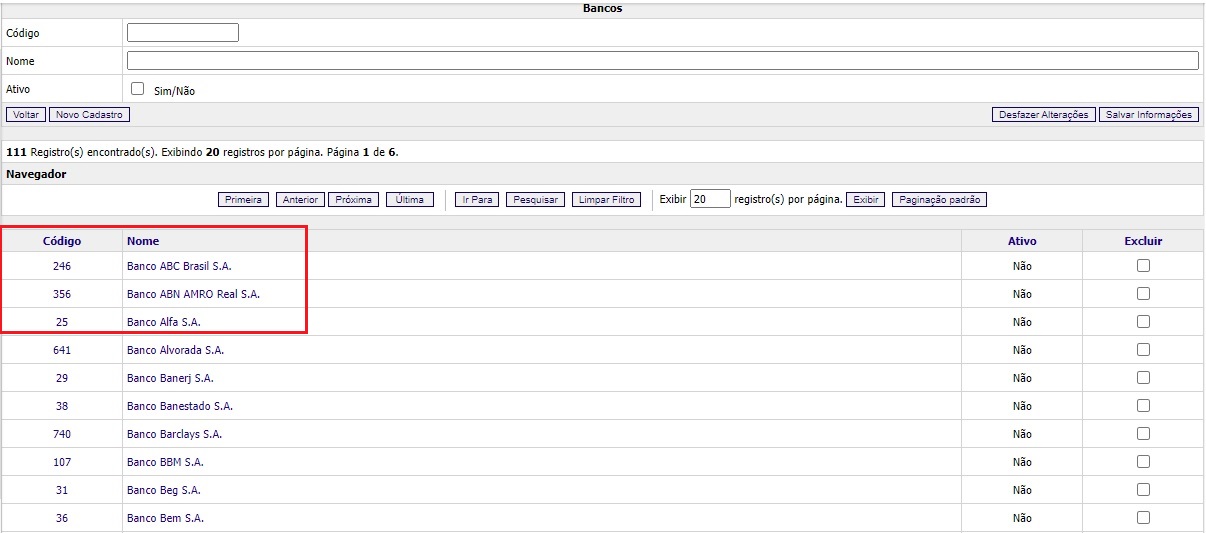Open the Banco Alfa S.A. record
This screenshot has width=1206, height=533.
pyautogui.click(x=163, y=322)
